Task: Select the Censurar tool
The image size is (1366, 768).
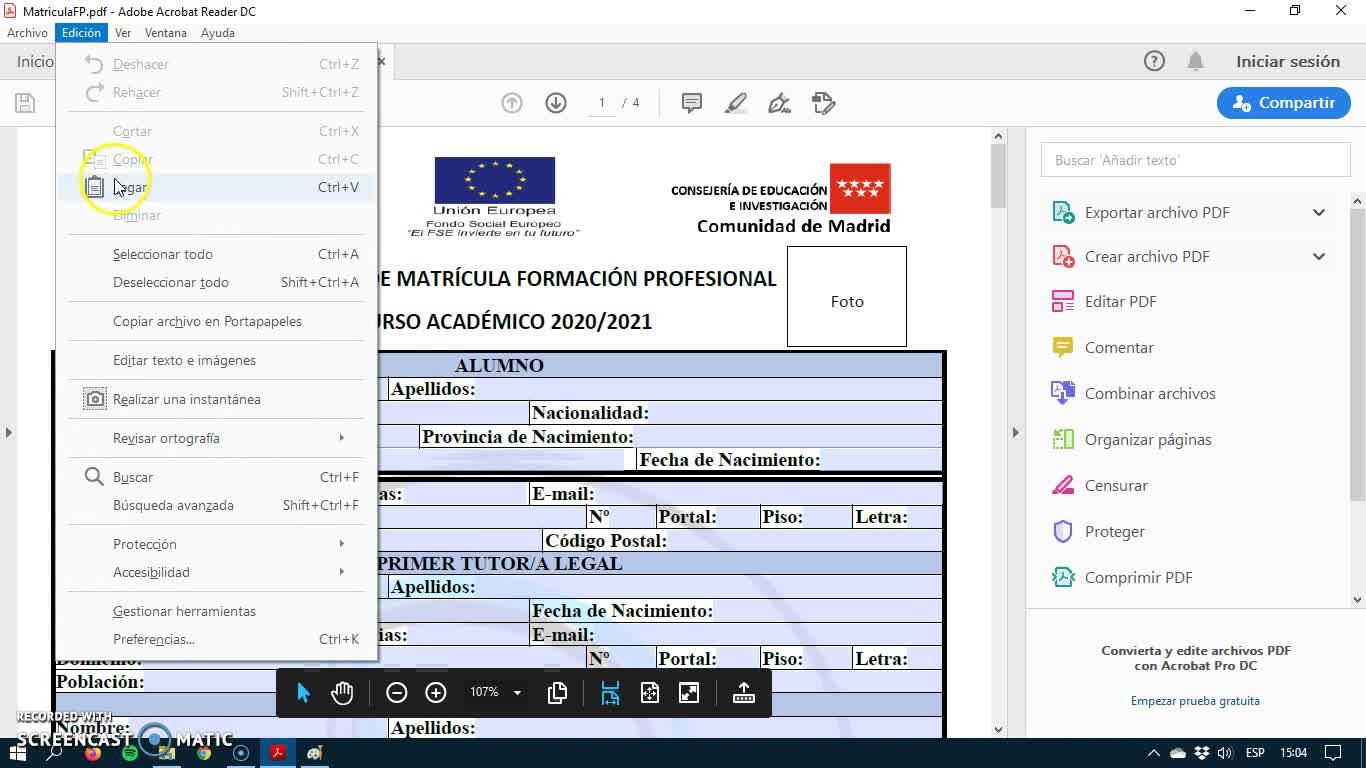Action: click(1116, 485)
